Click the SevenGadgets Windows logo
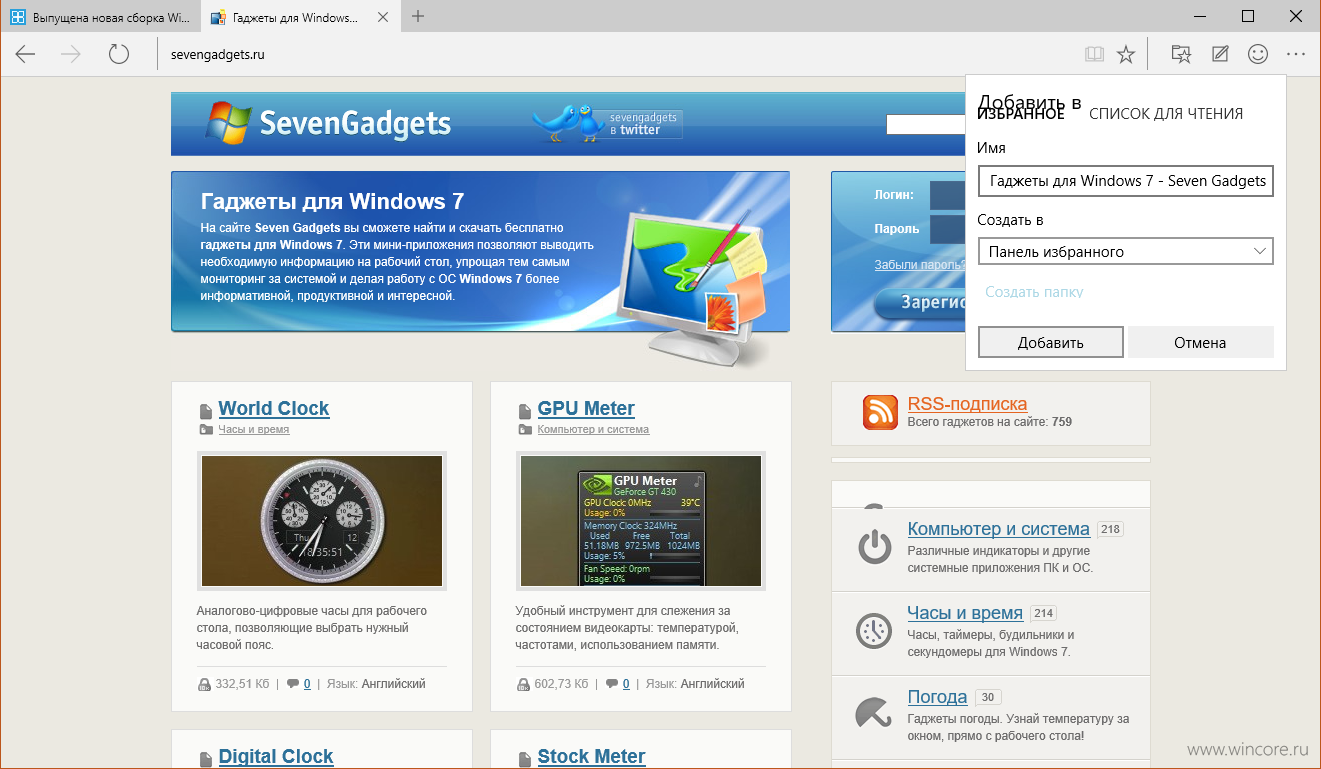Viewport: 1321px width, 769px height. point(229,122)
